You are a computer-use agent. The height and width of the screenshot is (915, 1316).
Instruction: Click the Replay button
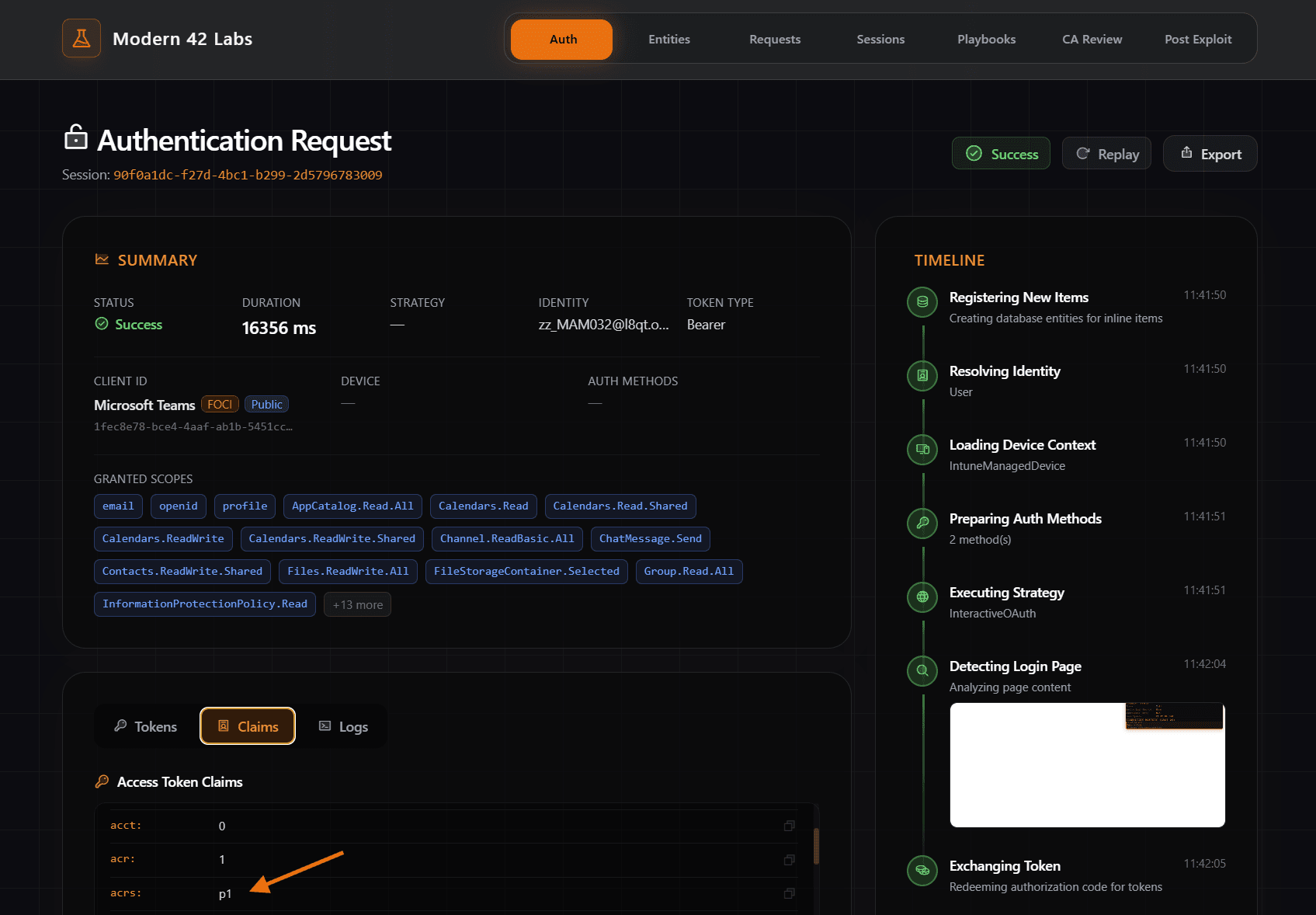1106,154
